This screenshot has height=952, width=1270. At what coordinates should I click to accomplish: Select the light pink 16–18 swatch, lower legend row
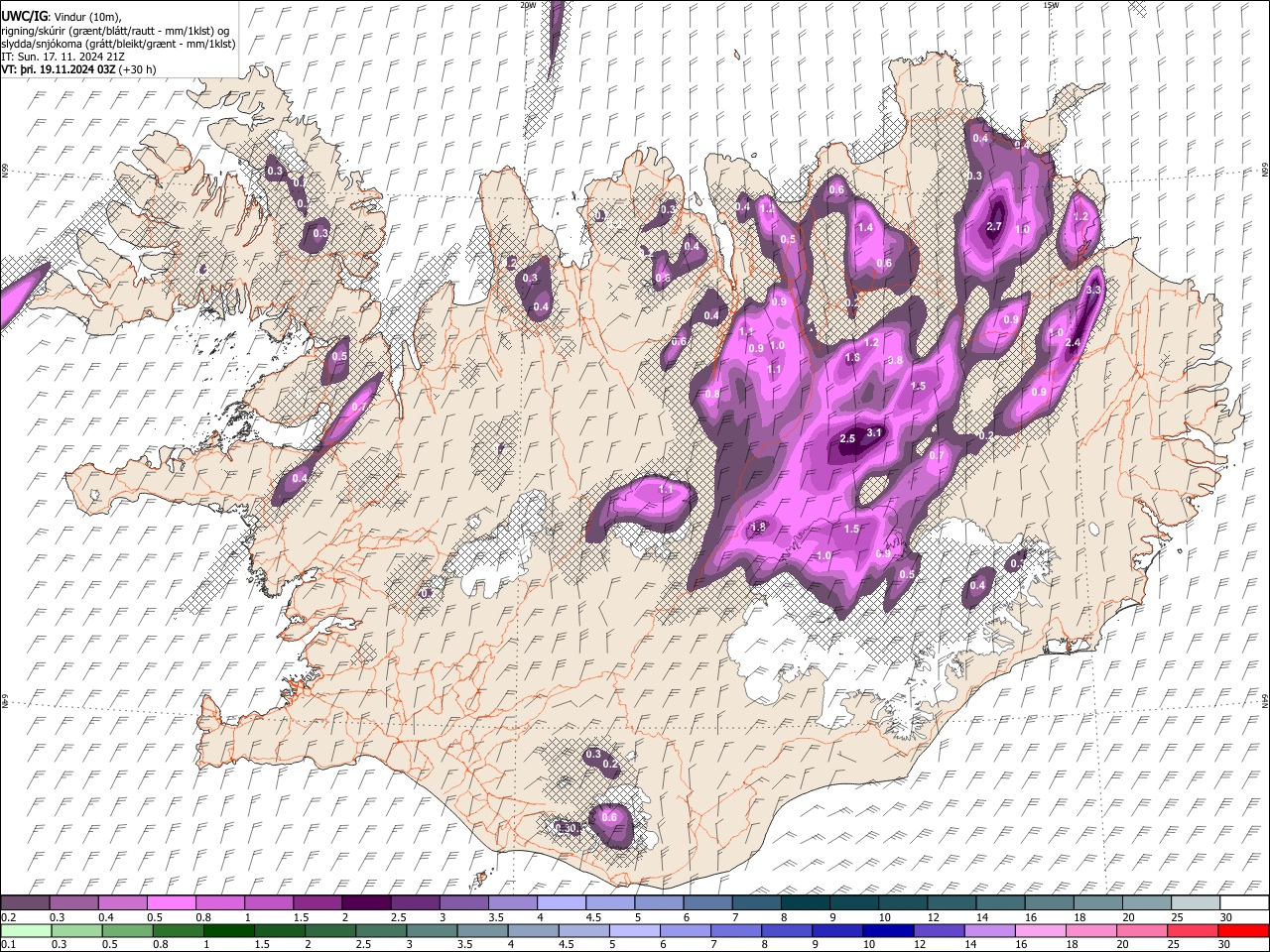pos(1039,930)
